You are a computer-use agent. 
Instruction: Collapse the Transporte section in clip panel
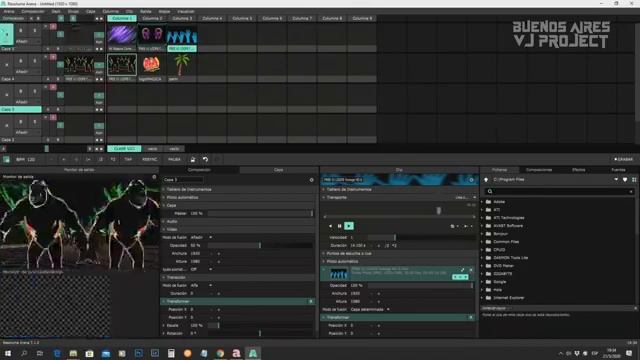coord(324,198)
